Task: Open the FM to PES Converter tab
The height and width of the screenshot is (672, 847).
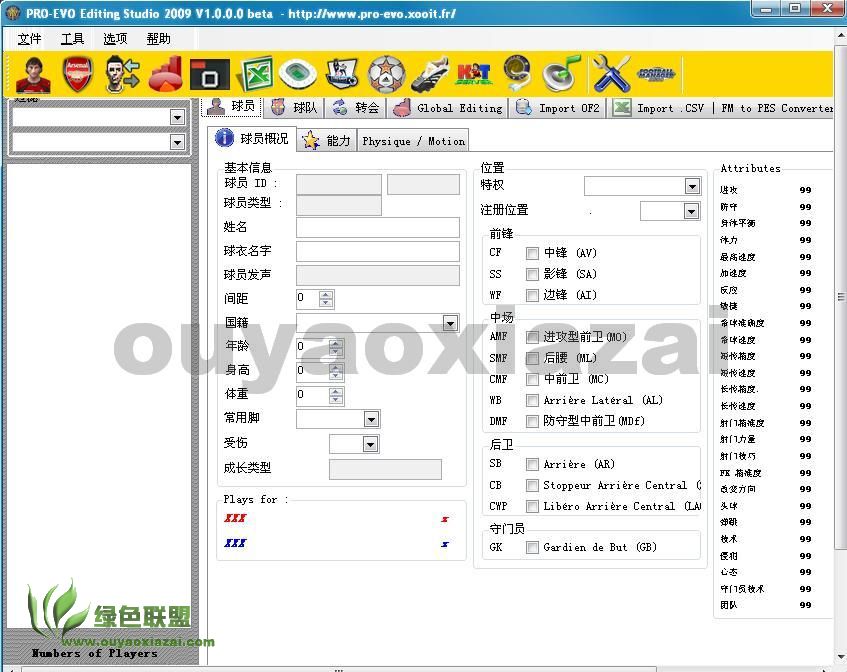Action: [777, 108]
